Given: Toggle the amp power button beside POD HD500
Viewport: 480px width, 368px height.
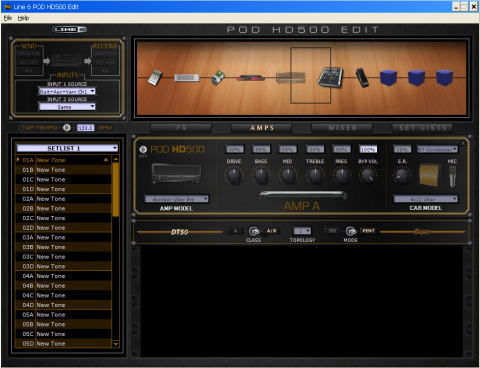Looking at the screenshot, I should tap(143, 149).
